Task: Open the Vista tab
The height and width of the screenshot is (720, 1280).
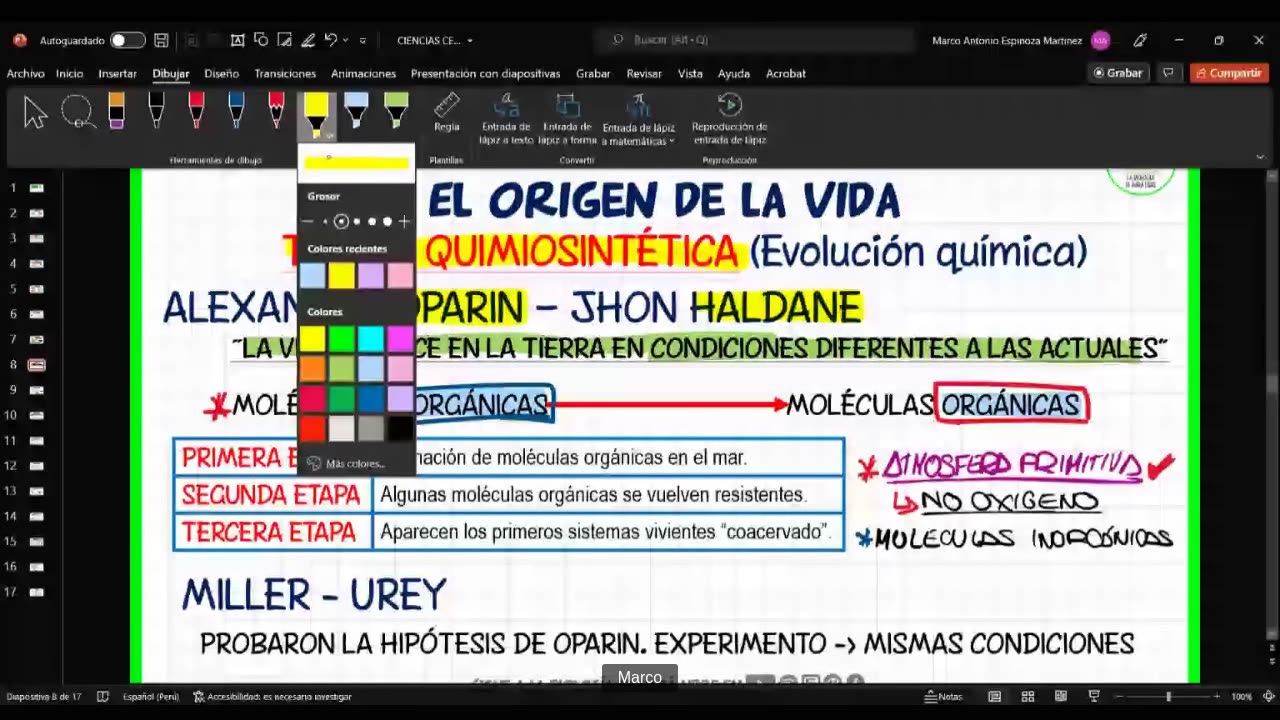Action: (x=690, y=73)
